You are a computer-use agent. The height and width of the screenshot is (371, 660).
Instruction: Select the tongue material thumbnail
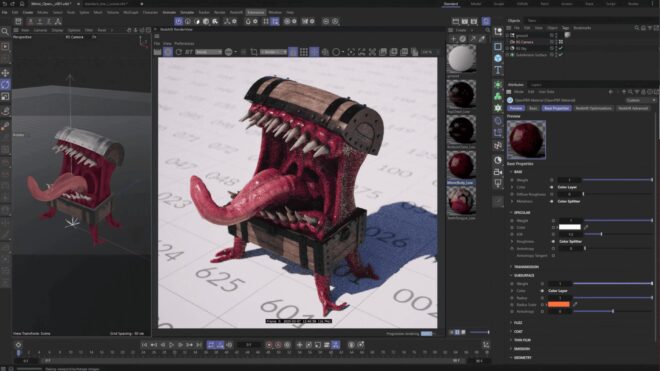(461, 200)
